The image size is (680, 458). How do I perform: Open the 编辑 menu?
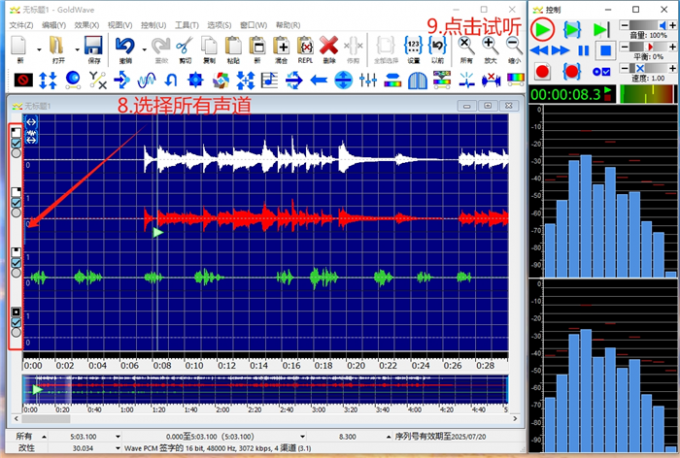(54, 25)
